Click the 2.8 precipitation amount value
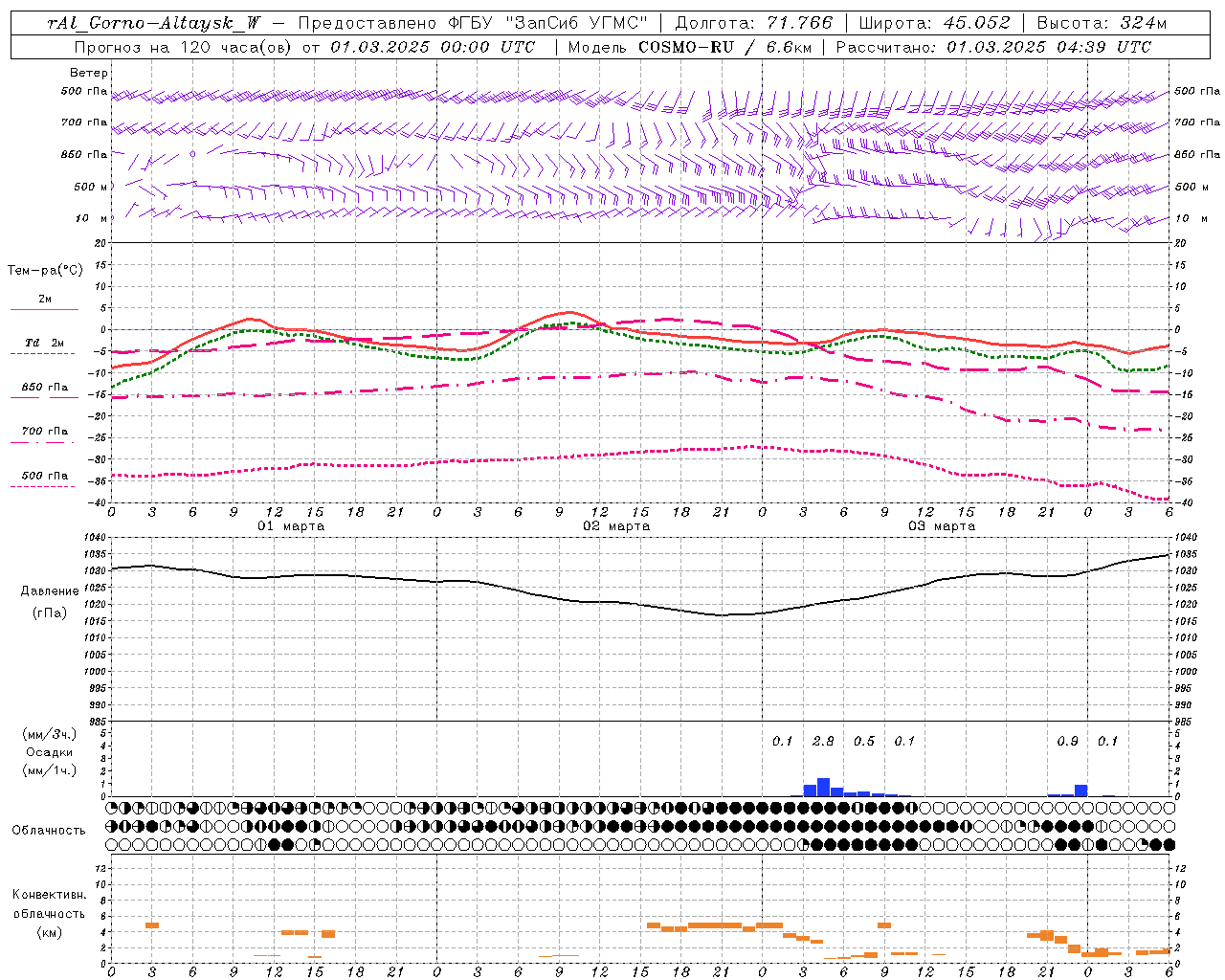1225x980 pixels. [x=823, y=742]
